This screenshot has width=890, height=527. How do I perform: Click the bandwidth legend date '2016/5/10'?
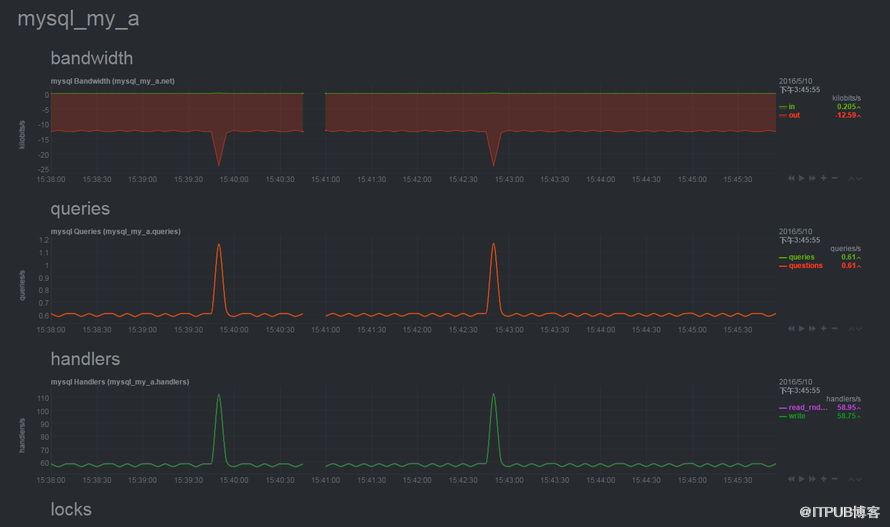point(795,81)
